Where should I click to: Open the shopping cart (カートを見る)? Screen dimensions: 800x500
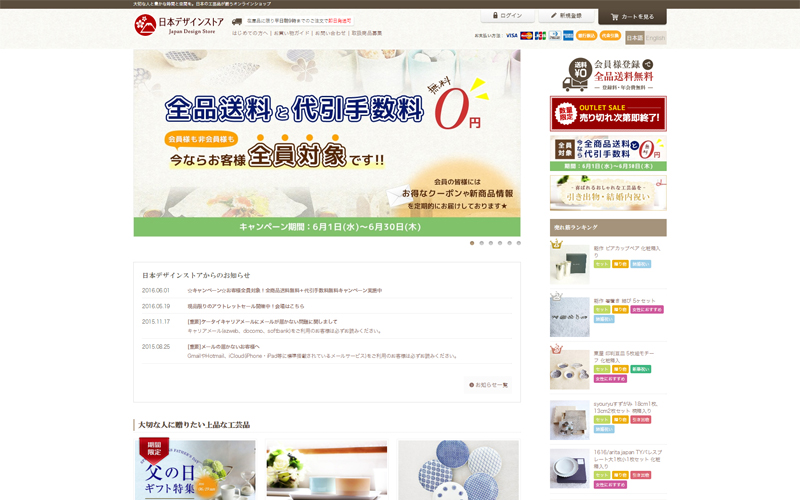[x=632, y=17]
